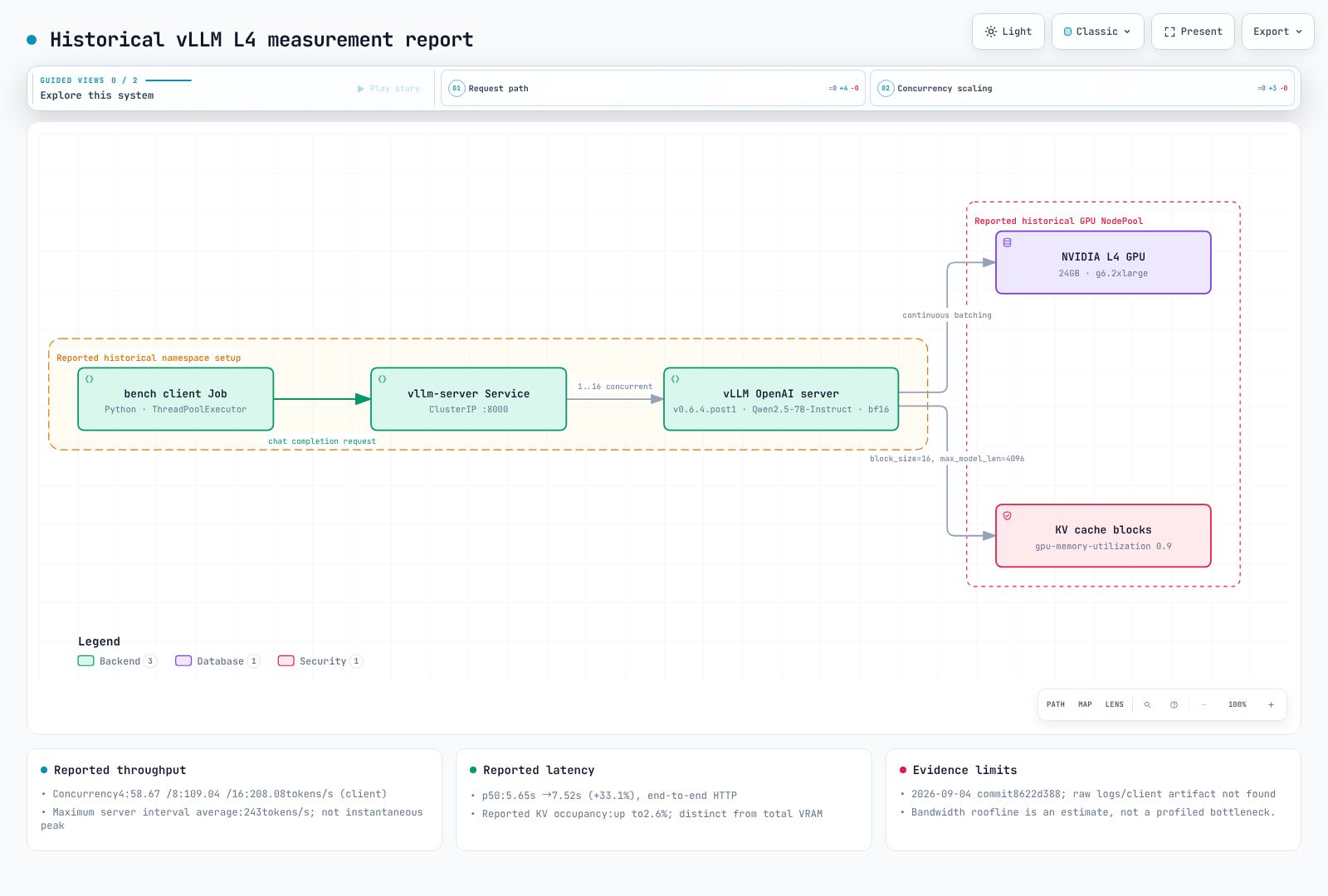Open the Request path guided view

[x=653, y=88]
